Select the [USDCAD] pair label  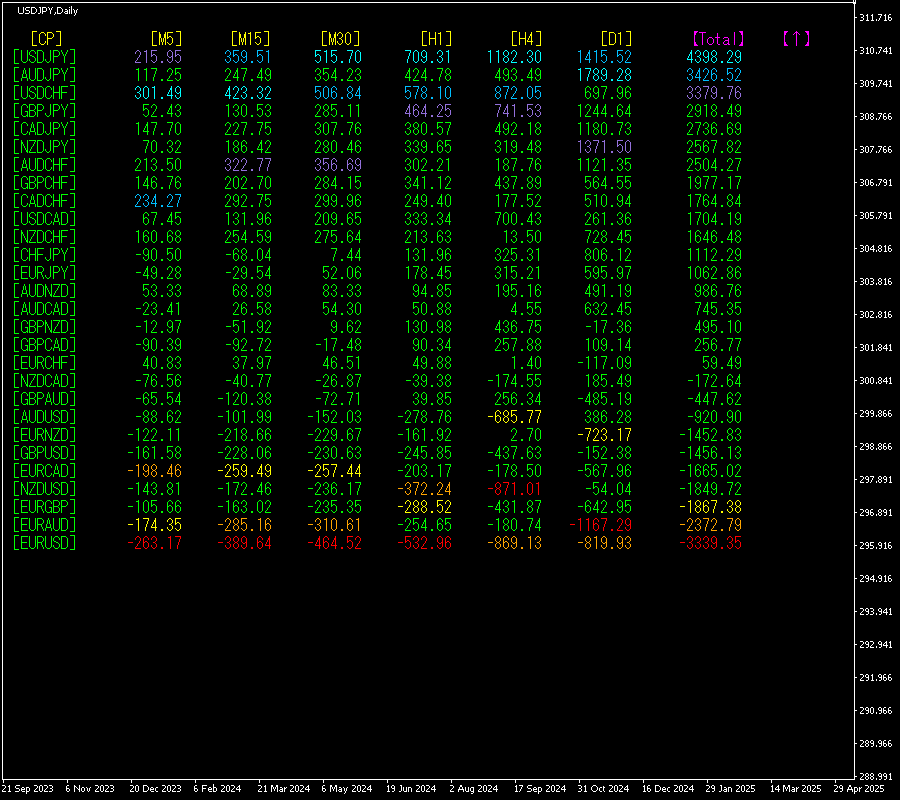tap(44, 219)
